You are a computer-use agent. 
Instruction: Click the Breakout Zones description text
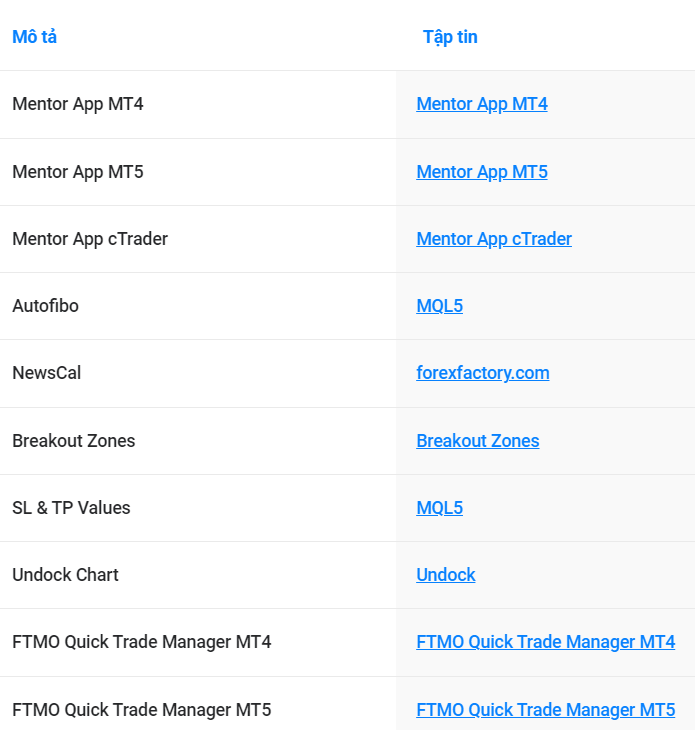tap(74, 441)
